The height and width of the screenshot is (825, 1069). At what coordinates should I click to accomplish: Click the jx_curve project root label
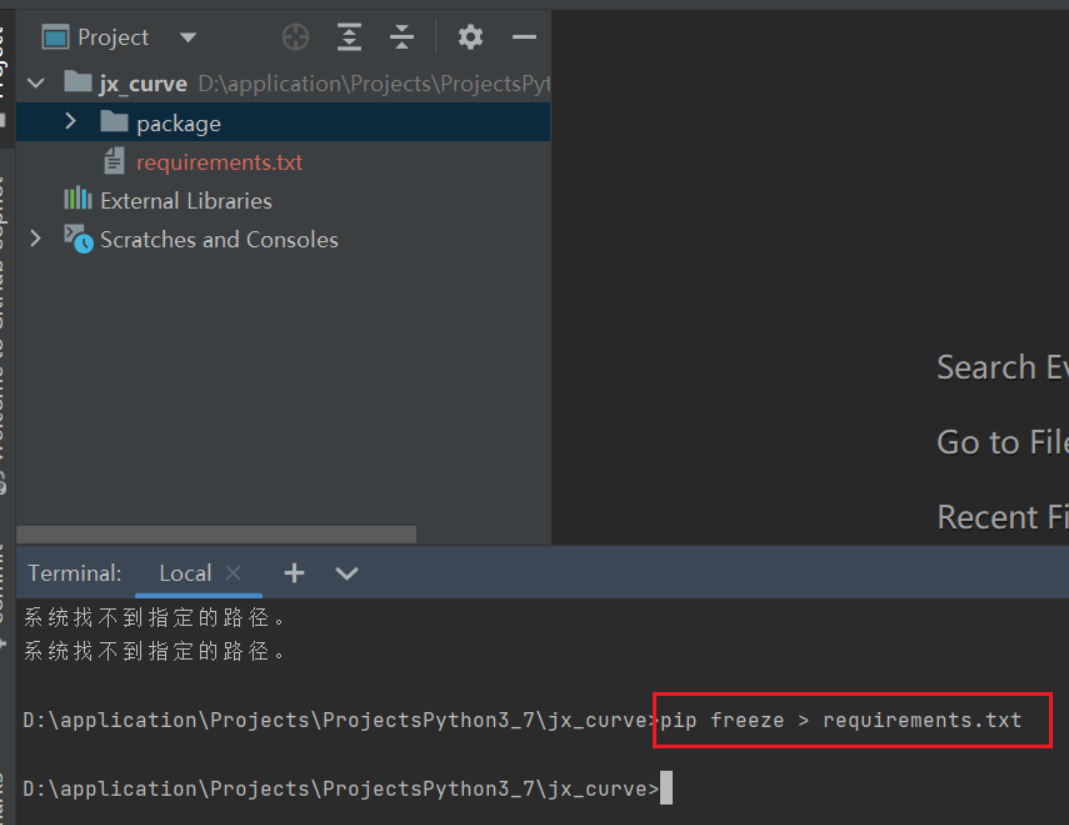pyautogui.click(x=142, y=84)
